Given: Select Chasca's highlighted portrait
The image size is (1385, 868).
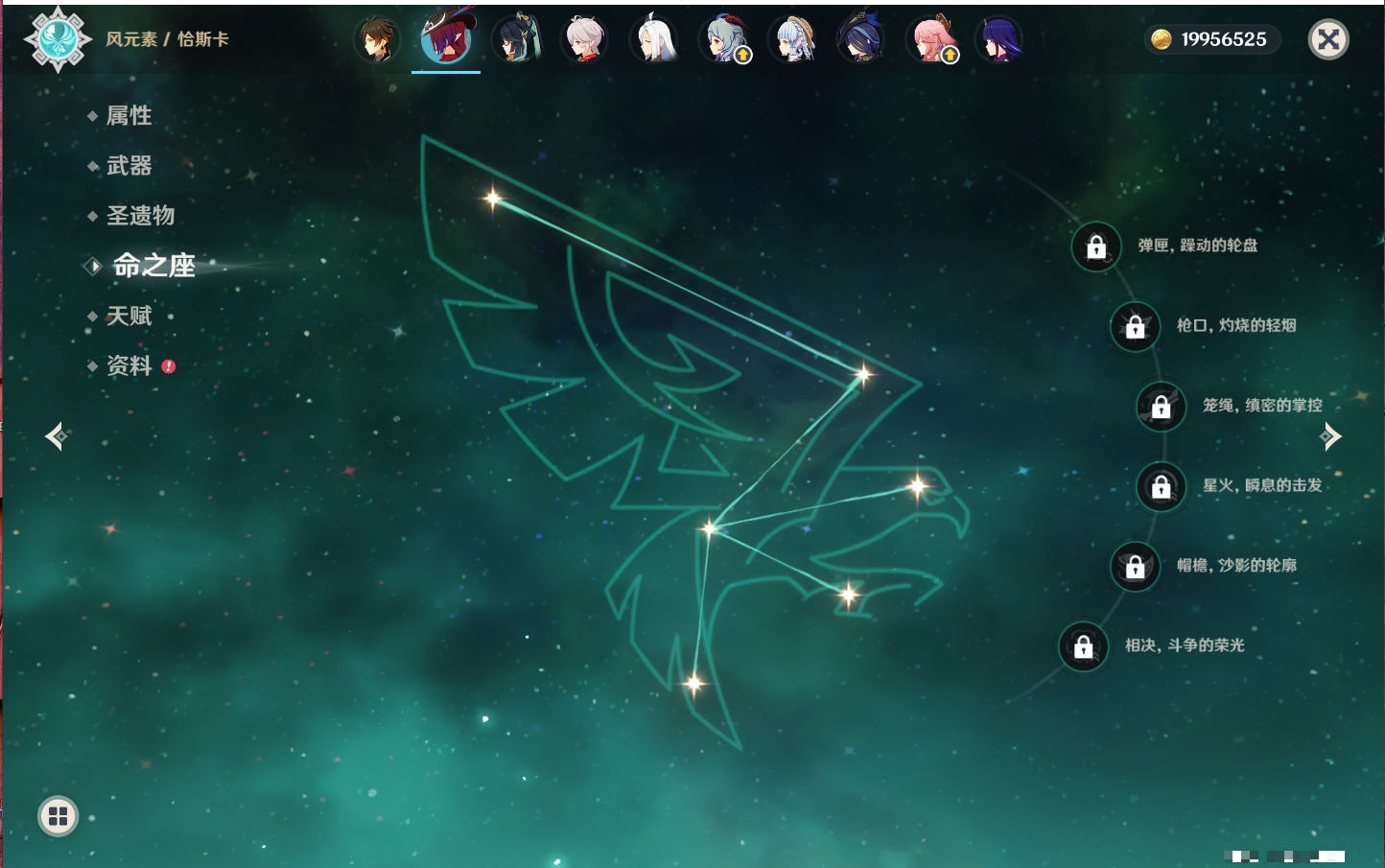Looking at the screenshot, I should [x=446, y=39].
